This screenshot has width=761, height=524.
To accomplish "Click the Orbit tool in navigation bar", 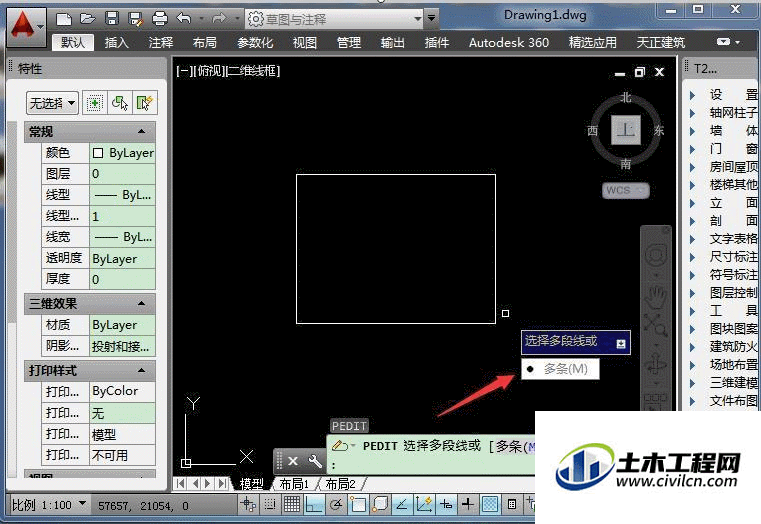I will (656, 362).
